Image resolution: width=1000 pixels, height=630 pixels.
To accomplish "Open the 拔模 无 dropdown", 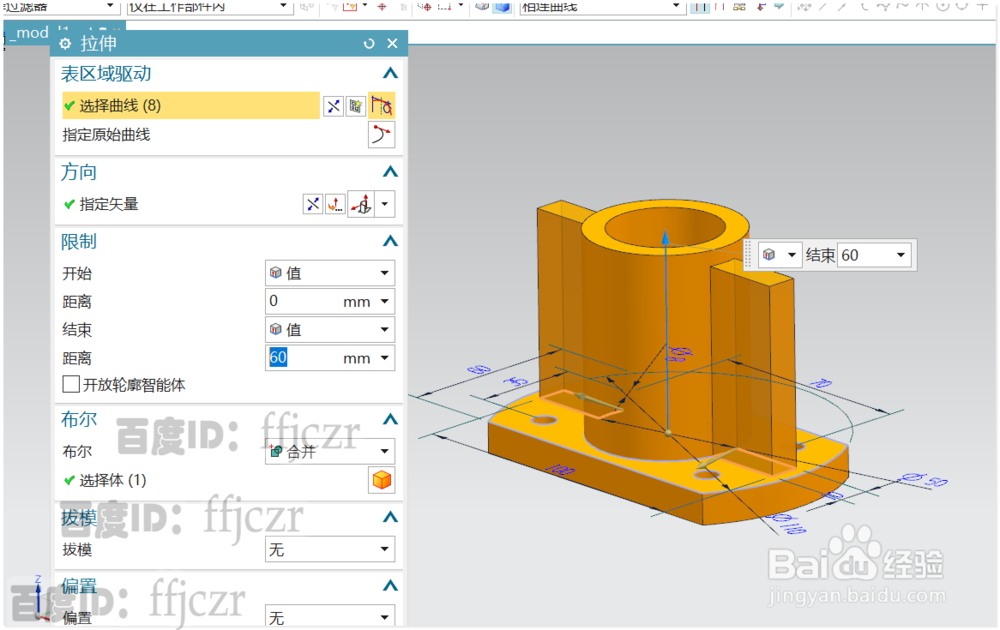I will [x=330, y=549].
